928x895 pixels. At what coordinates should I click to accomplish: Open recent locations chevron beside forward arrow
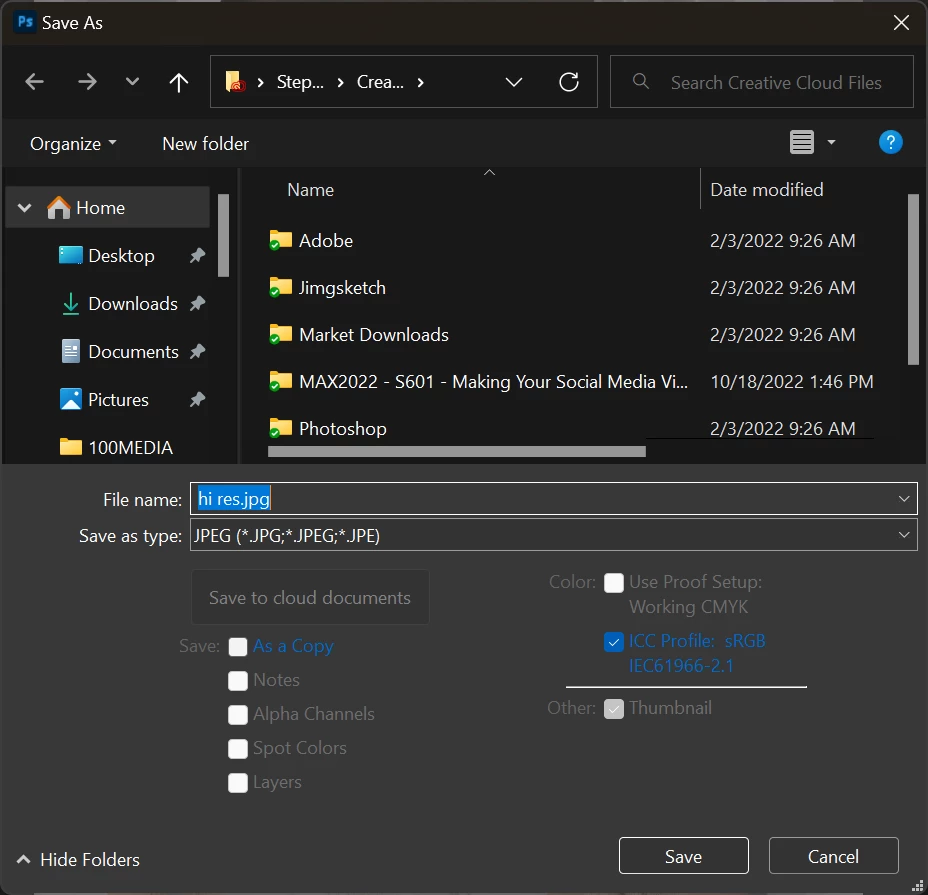(x=133, y=82)
